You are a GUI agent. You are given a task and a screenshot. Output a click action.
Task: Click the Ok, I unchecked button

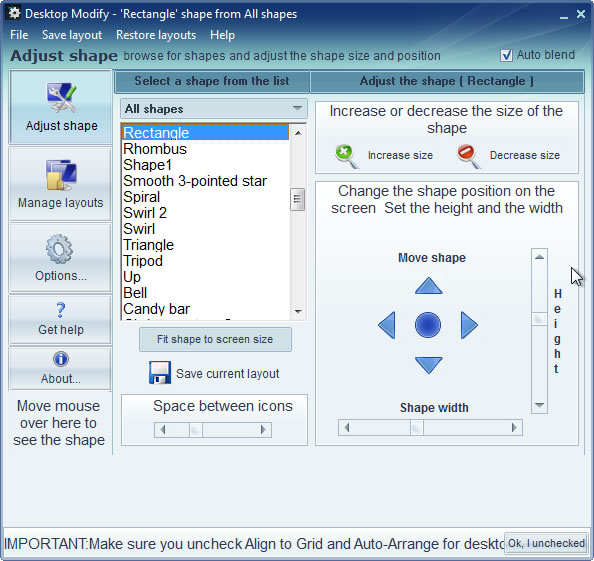[x=546, y=544]
